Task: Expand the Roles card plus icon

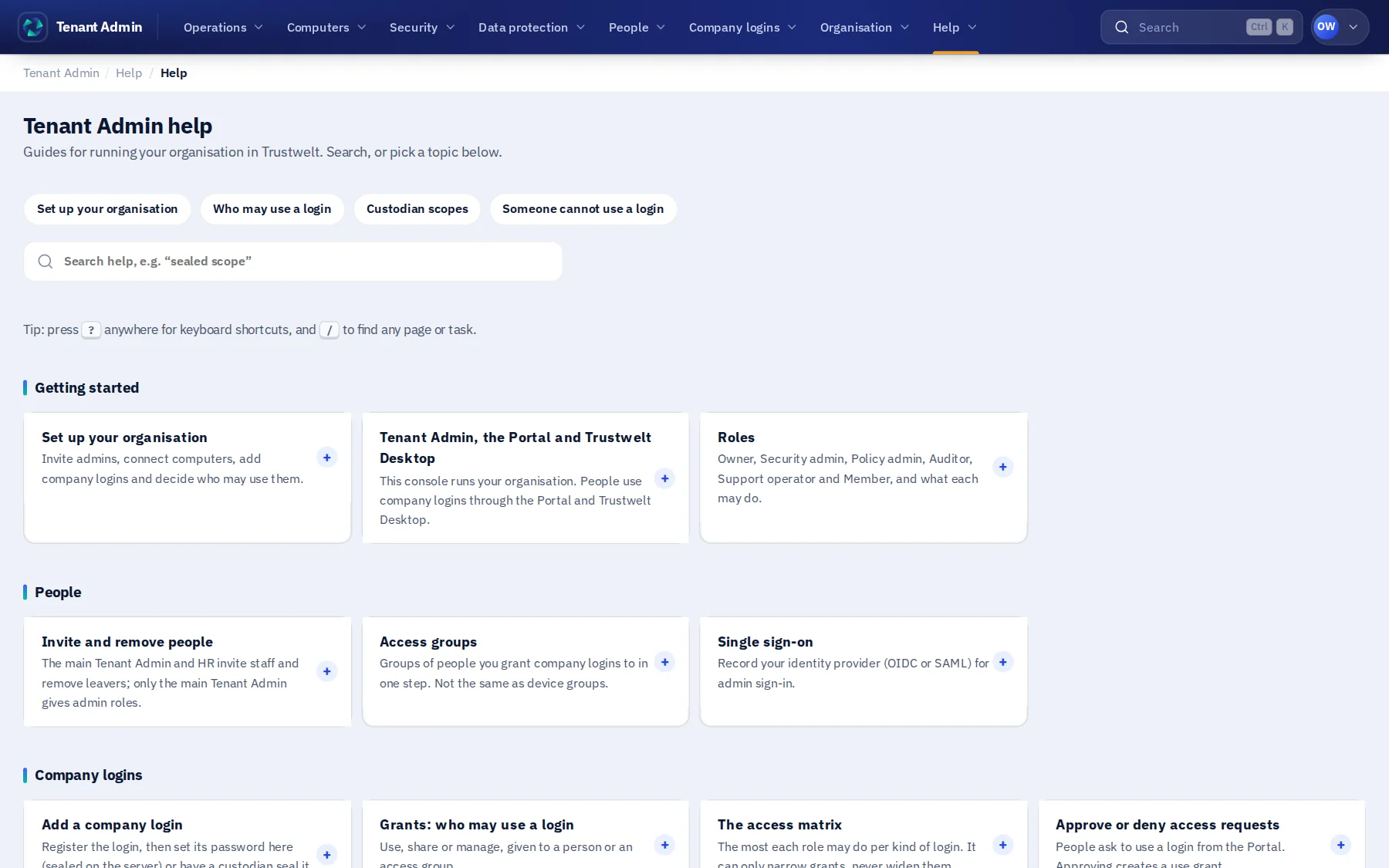Action: click(1002, 467)
